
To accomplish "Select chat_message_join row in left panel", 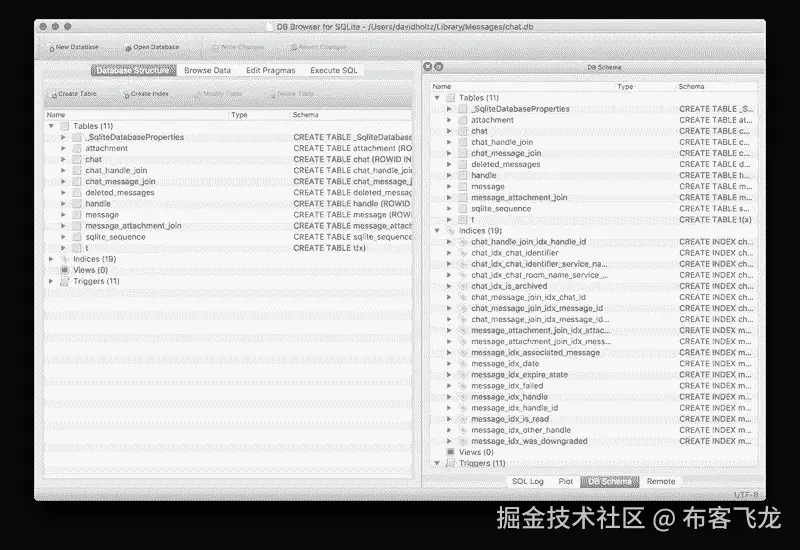I will pos(229,182).
